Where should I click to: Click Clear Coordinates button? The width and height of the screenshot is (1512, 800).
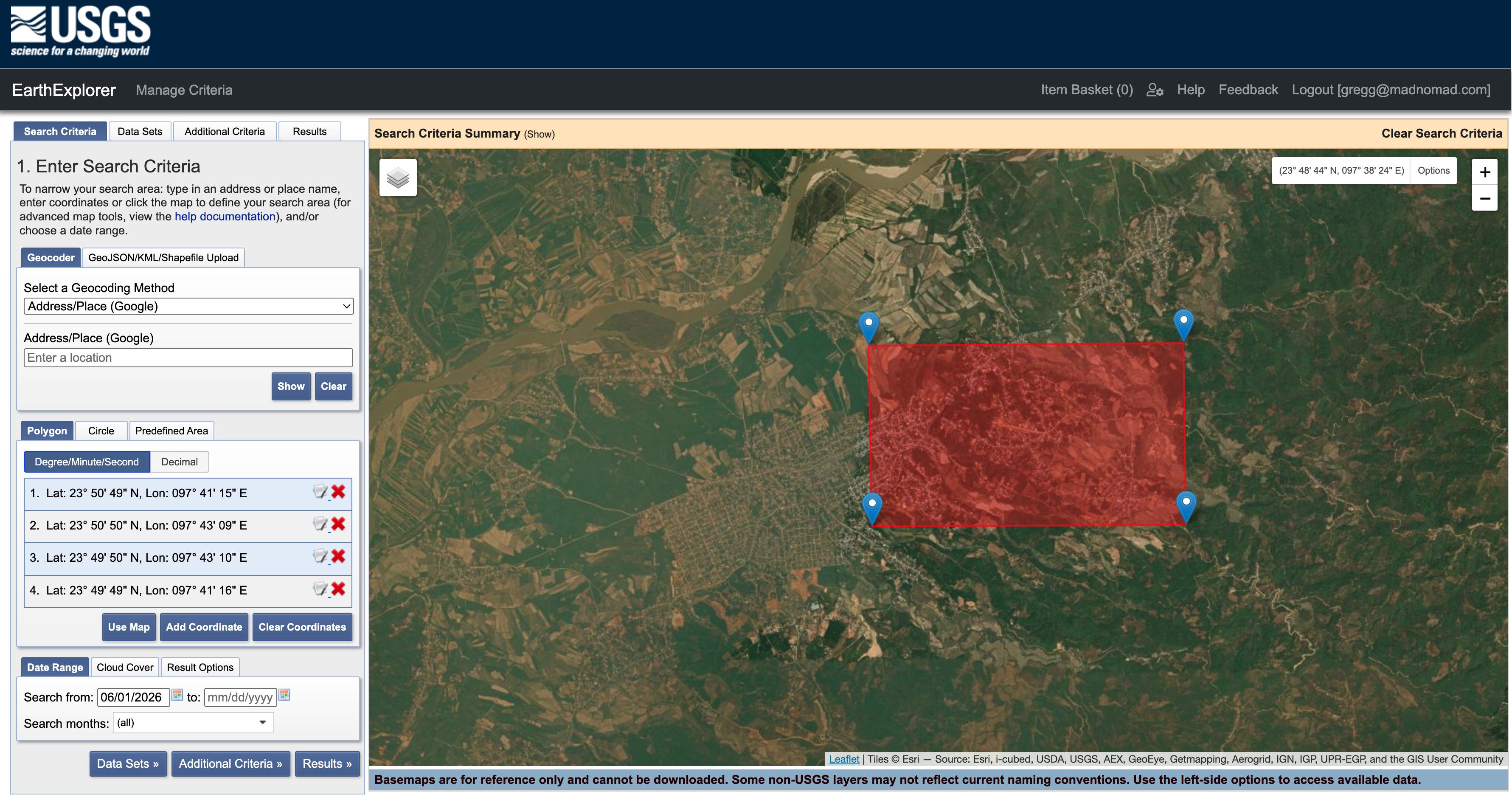pyautogui.click(x=302, y=627)
